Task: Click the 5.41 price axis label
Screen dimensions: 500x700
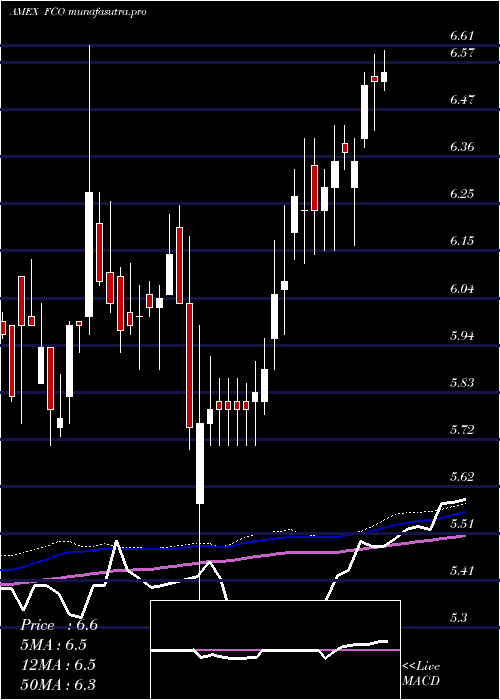Action: 462,571
